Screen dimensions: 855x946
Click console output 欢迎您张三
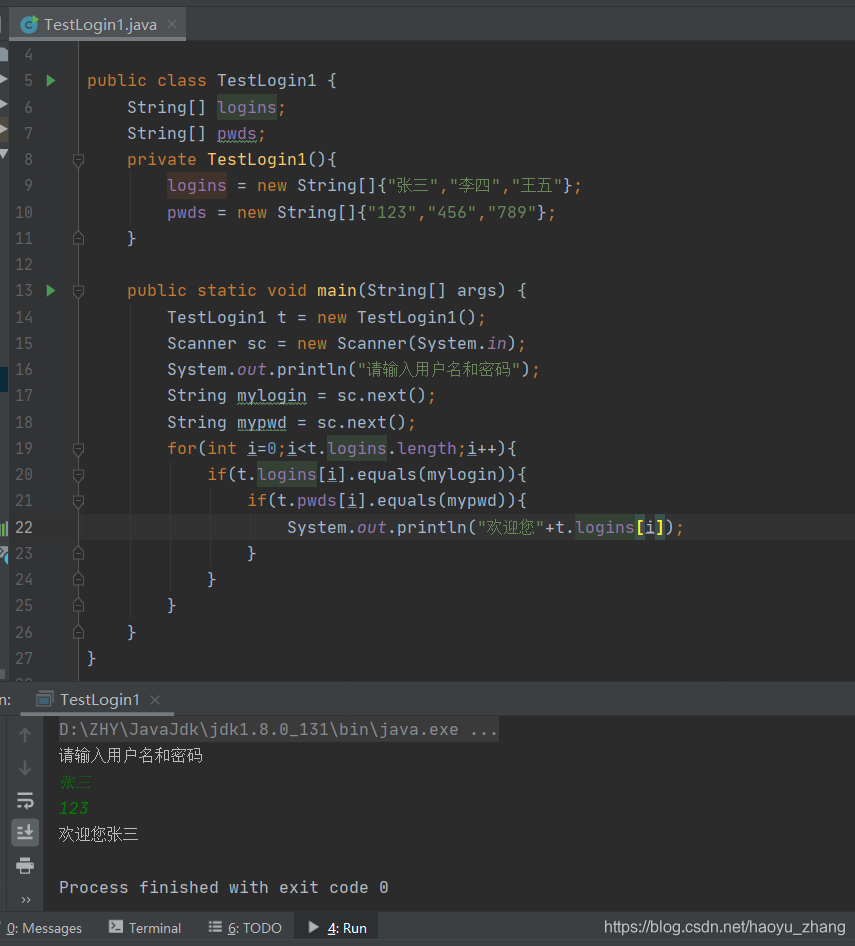(x=98, y=834)
